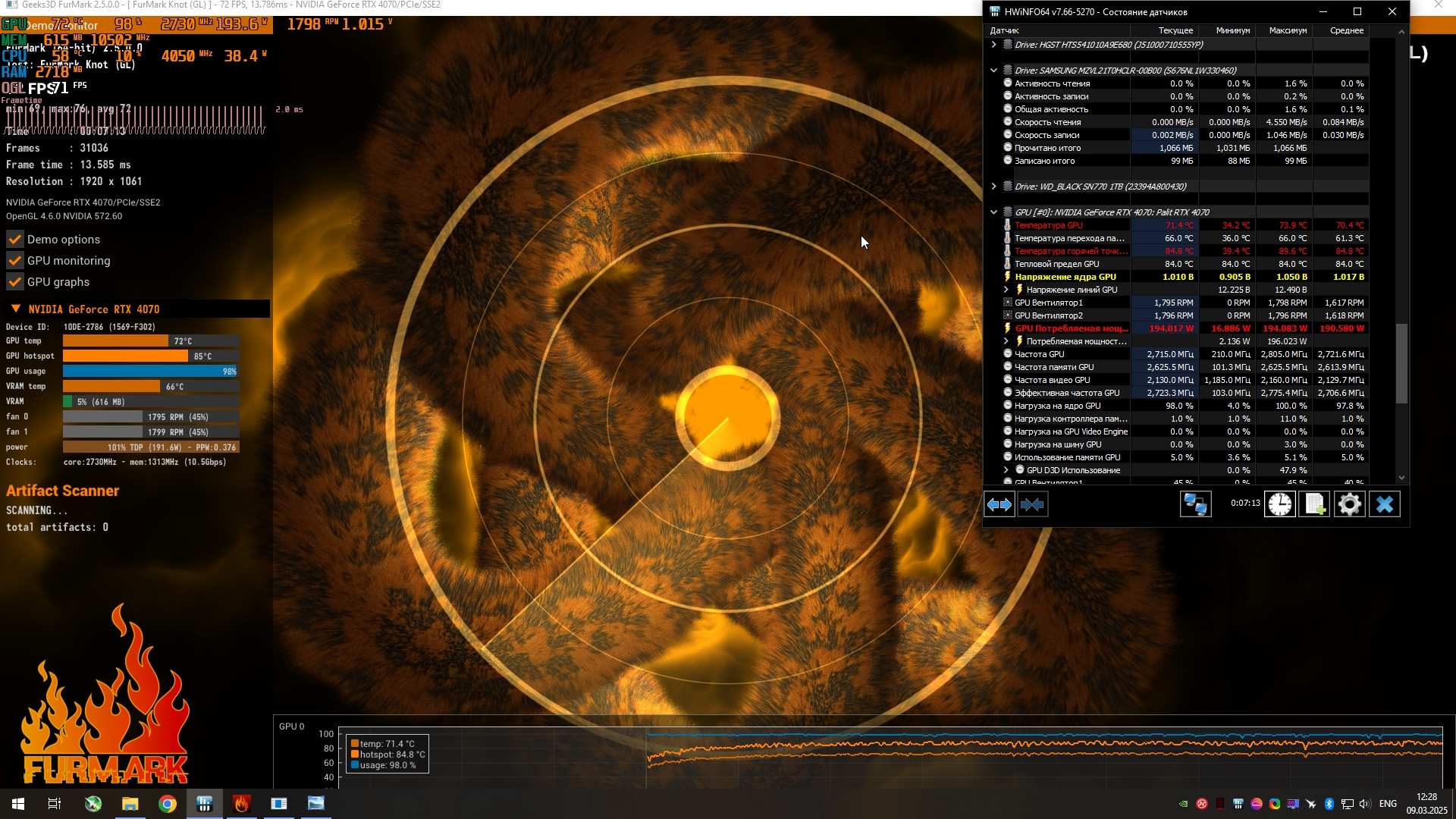Disable the GPU graphs checkbox

(x=15, y=282)
